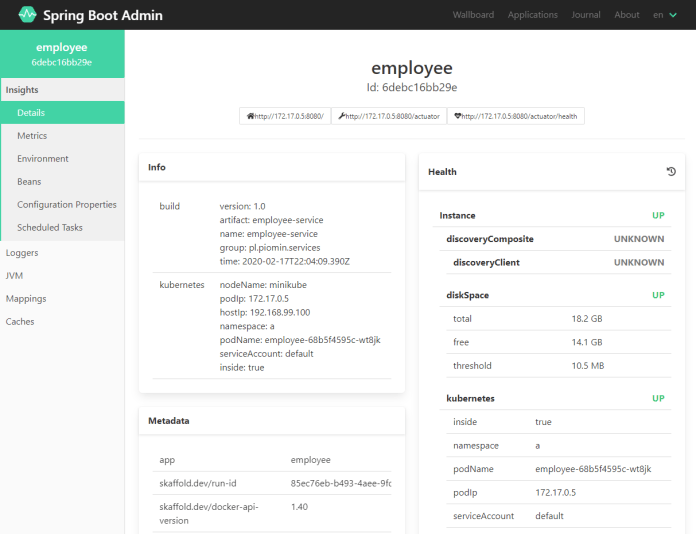The height and width of the screenshot is (534, 696).
Task: Open the JVM sidebar section
Action: coord(62,276)
